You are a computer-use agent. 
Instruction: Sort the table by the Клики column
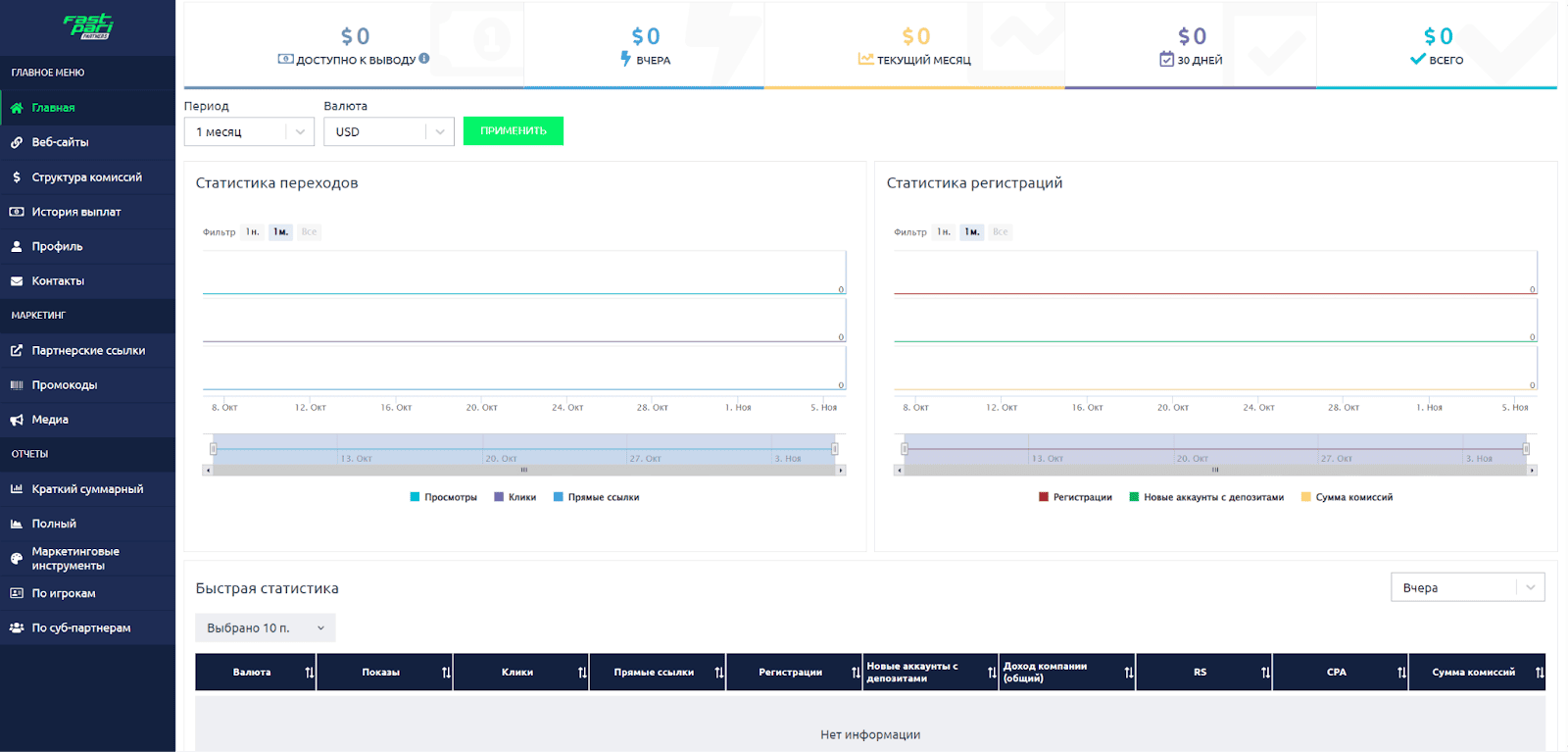[582, 673]
